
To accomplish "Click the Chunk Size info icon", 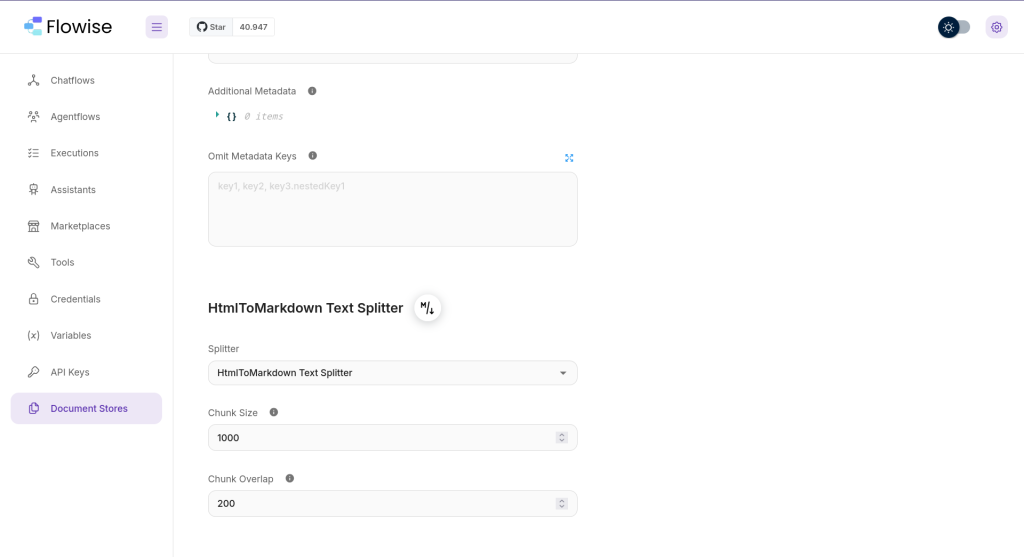I will click(x=274, y=412).
